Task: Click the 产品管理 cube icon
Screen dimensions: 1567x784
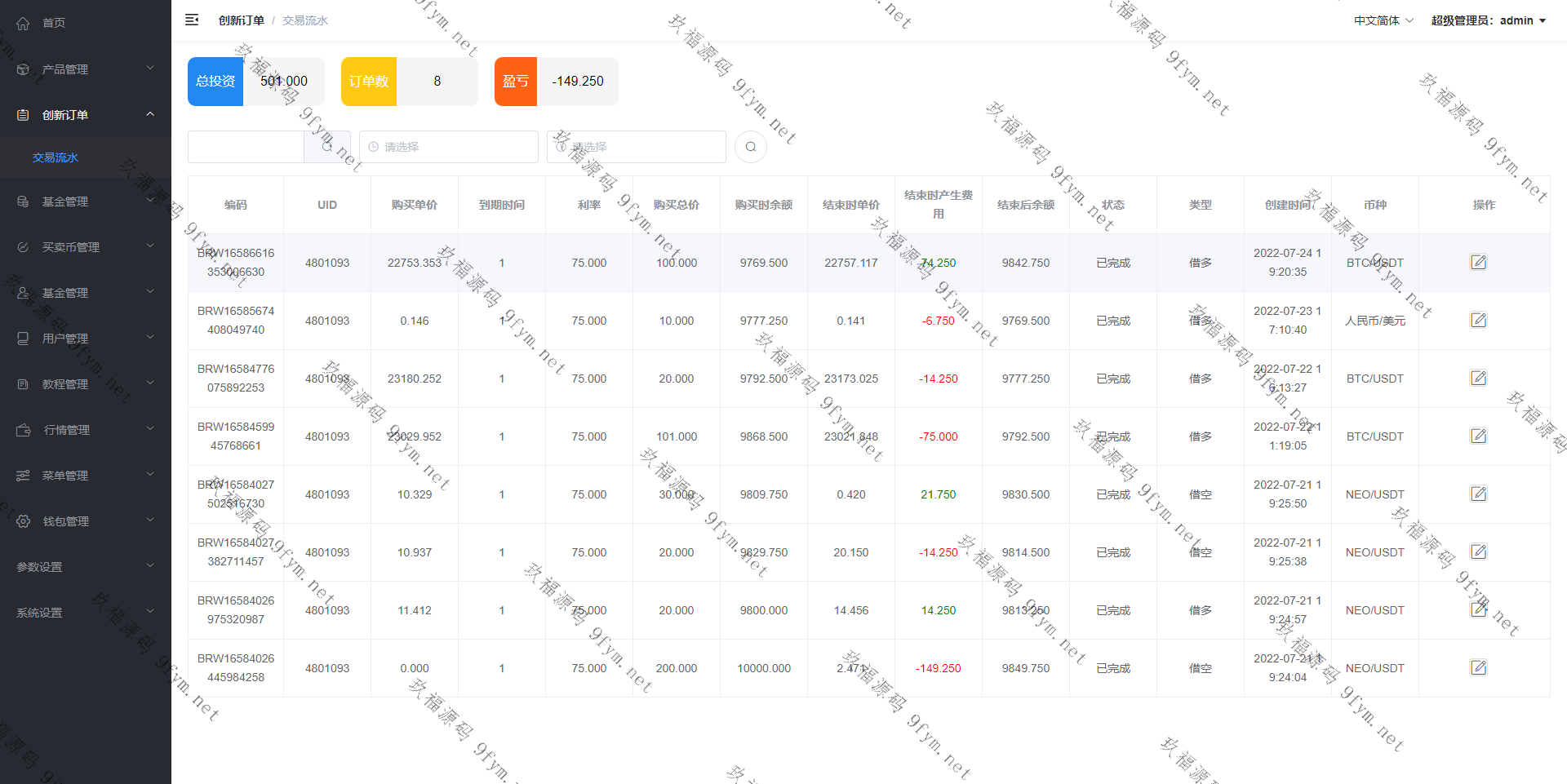Action: pyautogui.click(x=23, y=69)
